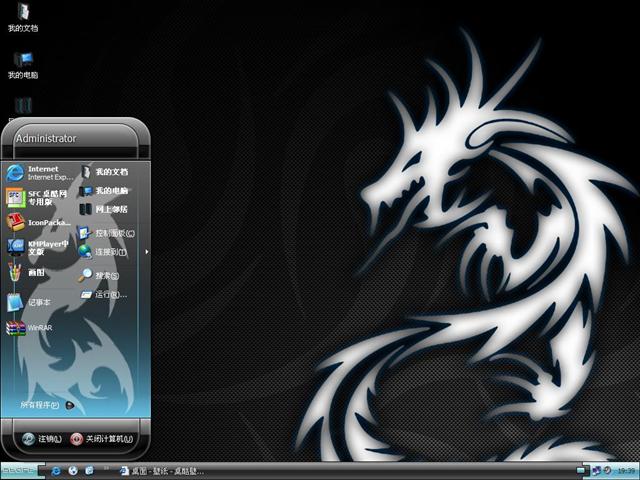Open 记事本 notepad entry

click(x=29, y=302)
